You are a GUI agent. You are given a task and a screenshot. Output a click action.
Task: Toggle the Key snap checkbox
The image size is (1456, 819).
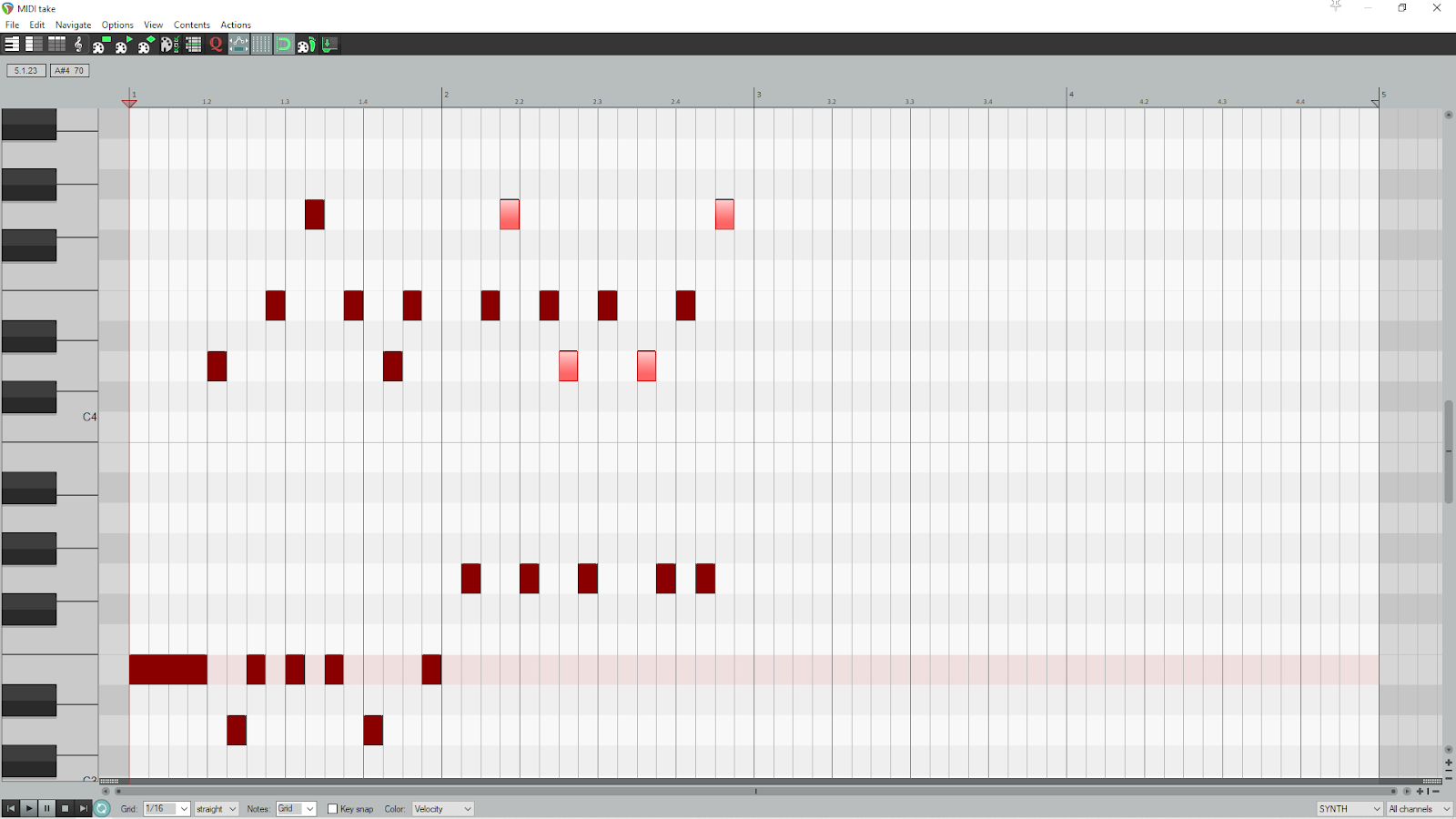click(332, 809)
